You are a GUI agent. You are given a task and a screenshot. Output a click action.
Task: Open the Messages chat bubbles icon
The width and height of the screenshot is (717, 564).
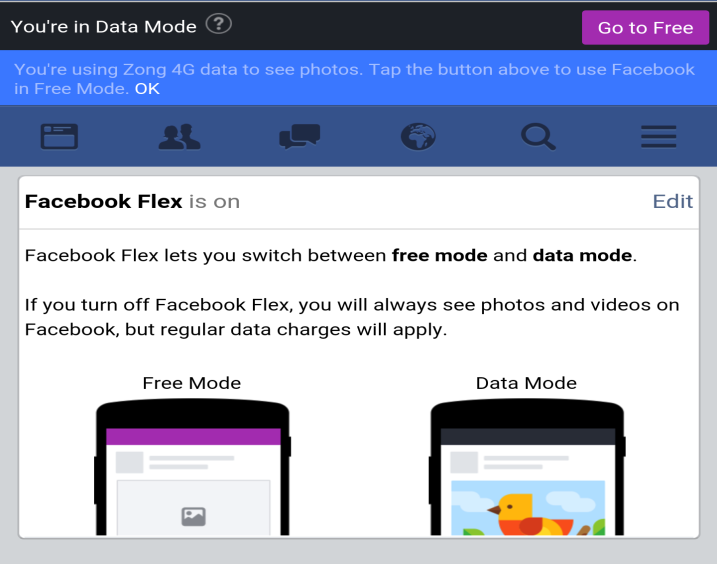point(300,136)
